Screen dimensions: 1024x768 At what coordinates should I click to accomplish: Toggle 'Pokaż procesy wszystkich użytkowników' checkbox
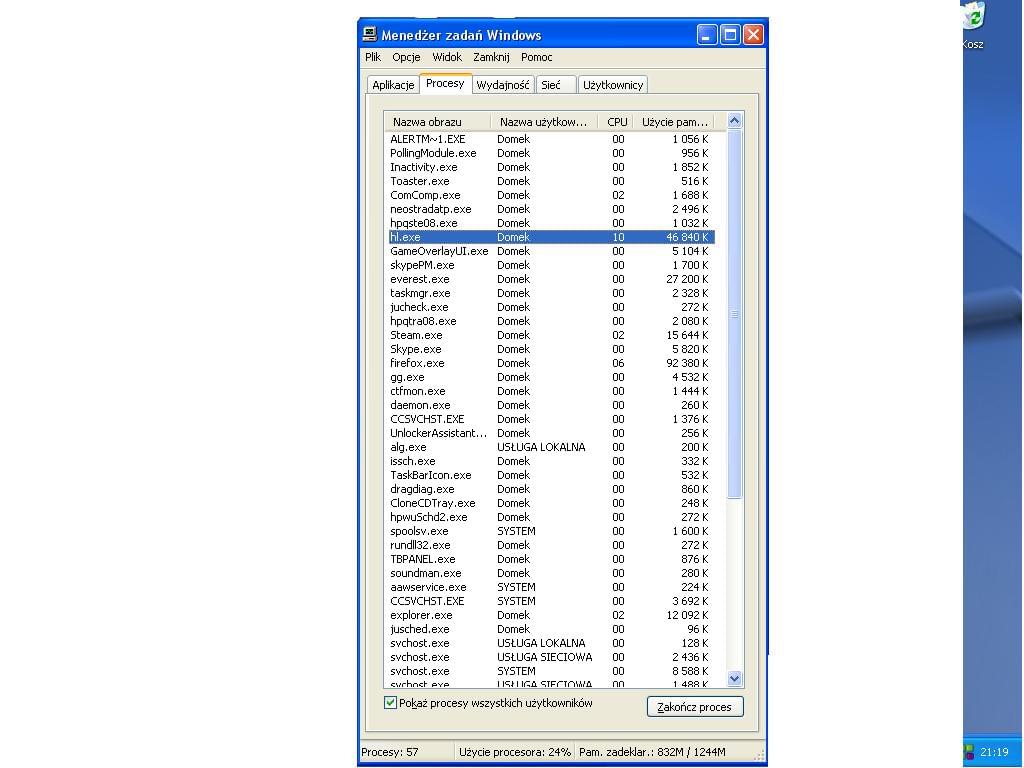click(x=391, y=703)
